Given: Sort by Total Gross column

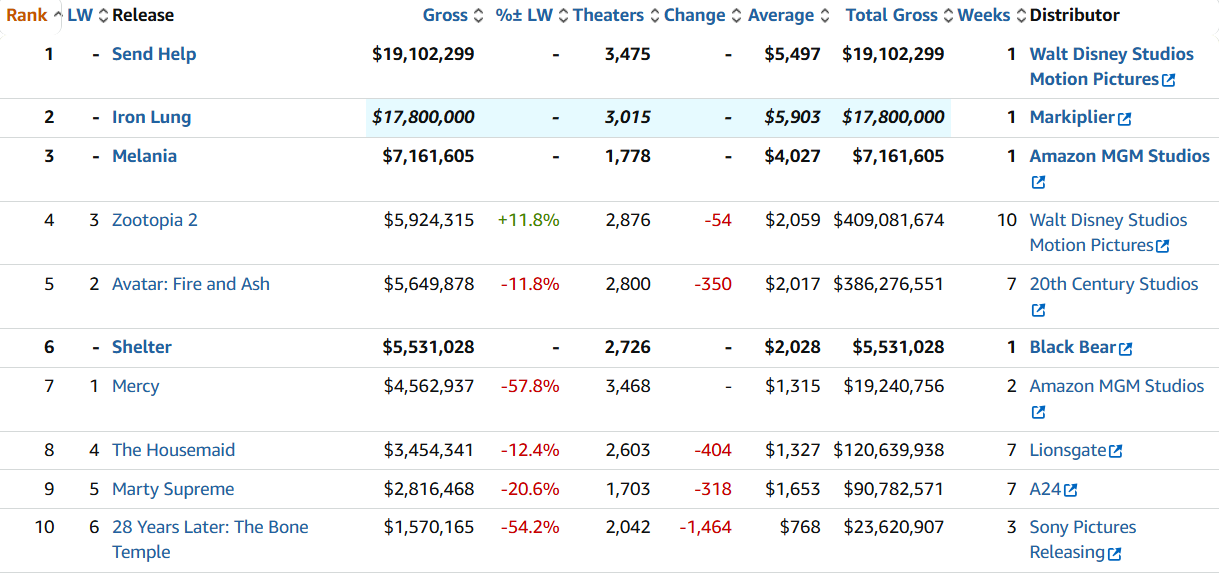Looking at the screenshot, I should (x=891, y=15).
